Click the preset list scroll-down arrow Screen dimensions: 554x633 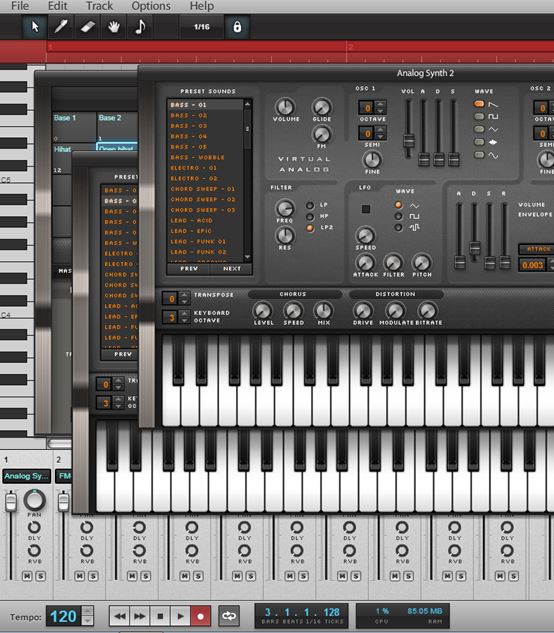tap(248, 257)
